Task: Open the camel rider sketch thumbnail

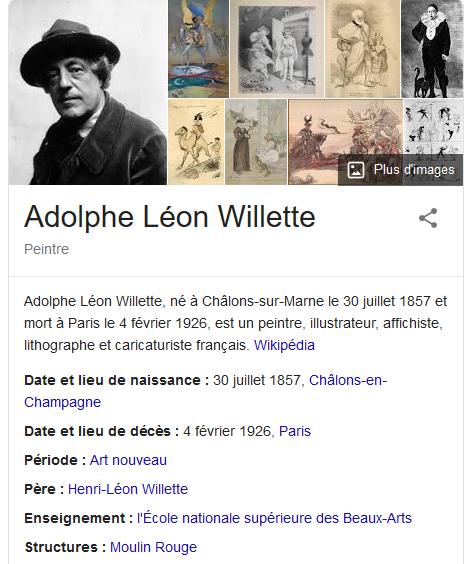Action: click(x=196, y=142)
